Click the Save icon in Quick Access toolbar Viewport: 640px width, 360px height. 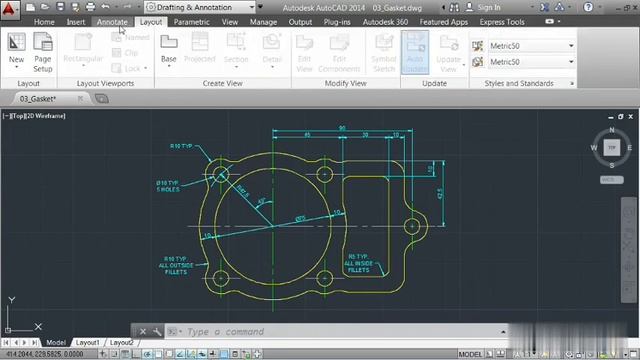click(60, 7)
